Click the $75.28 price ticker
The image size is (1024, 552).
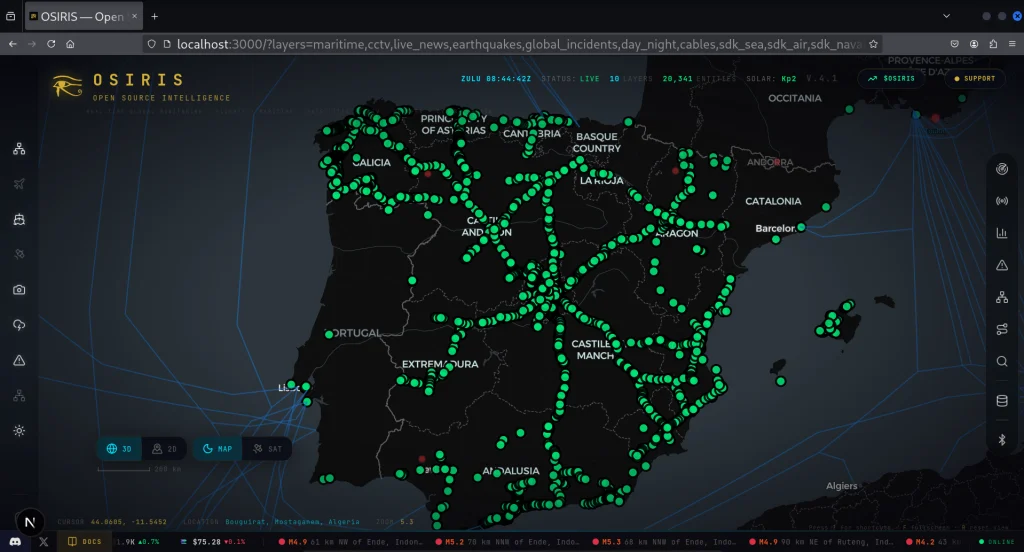pyautogui.click(x=213, y=542)
